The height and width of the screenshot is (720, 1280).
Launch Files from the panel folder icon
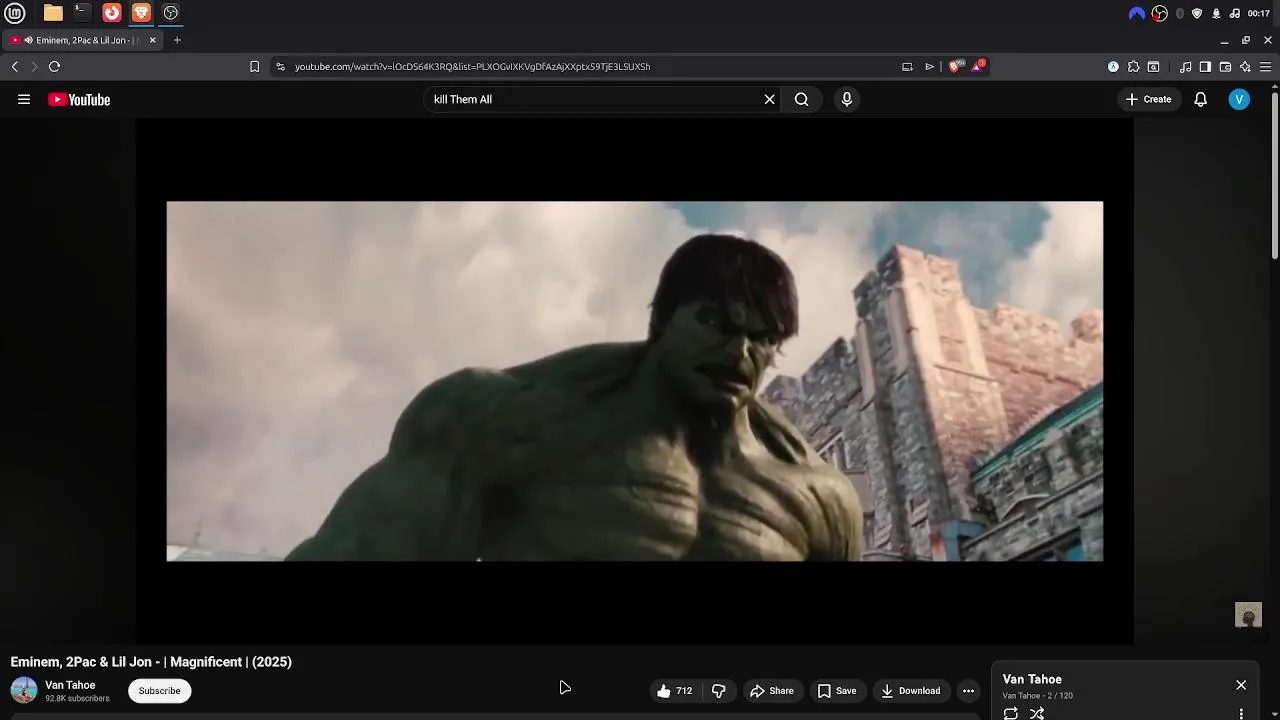[x=53, y=13]
